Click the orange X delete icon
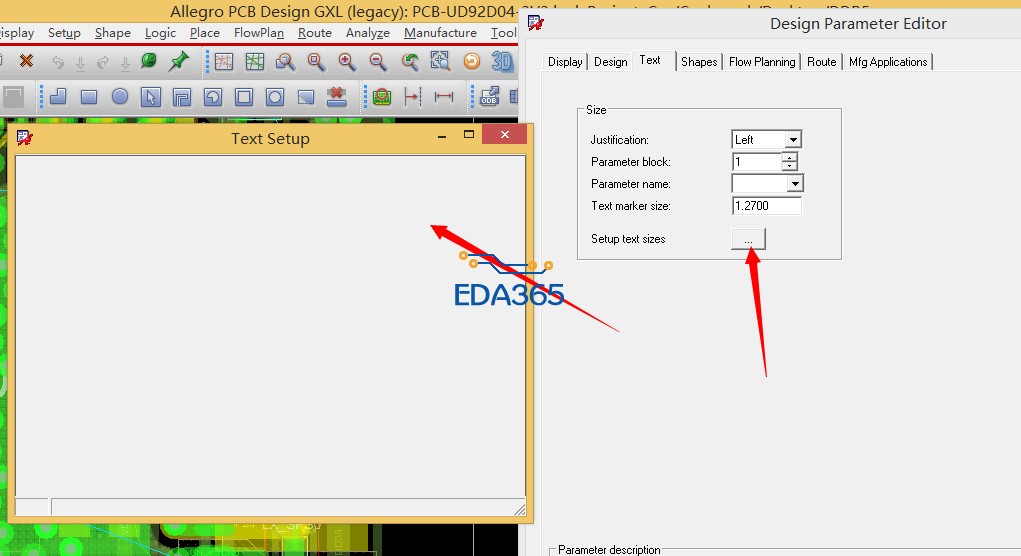This screenshot has width=1021, height=556. click(x=26, y=61)
